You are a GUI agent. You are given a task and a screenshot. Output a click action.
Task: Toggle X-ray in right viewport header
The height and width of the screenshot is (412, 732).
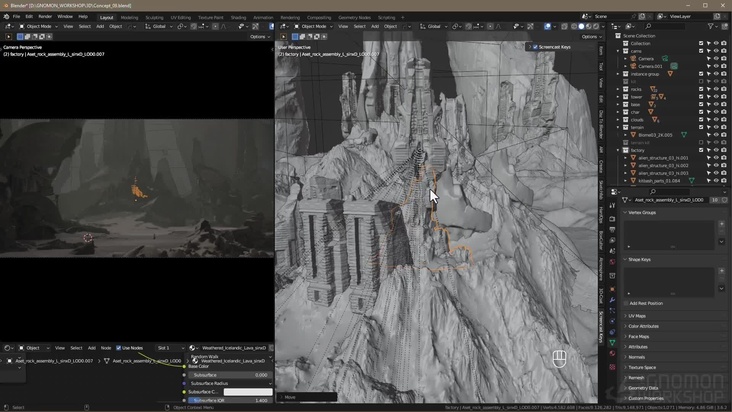point(564,27)
